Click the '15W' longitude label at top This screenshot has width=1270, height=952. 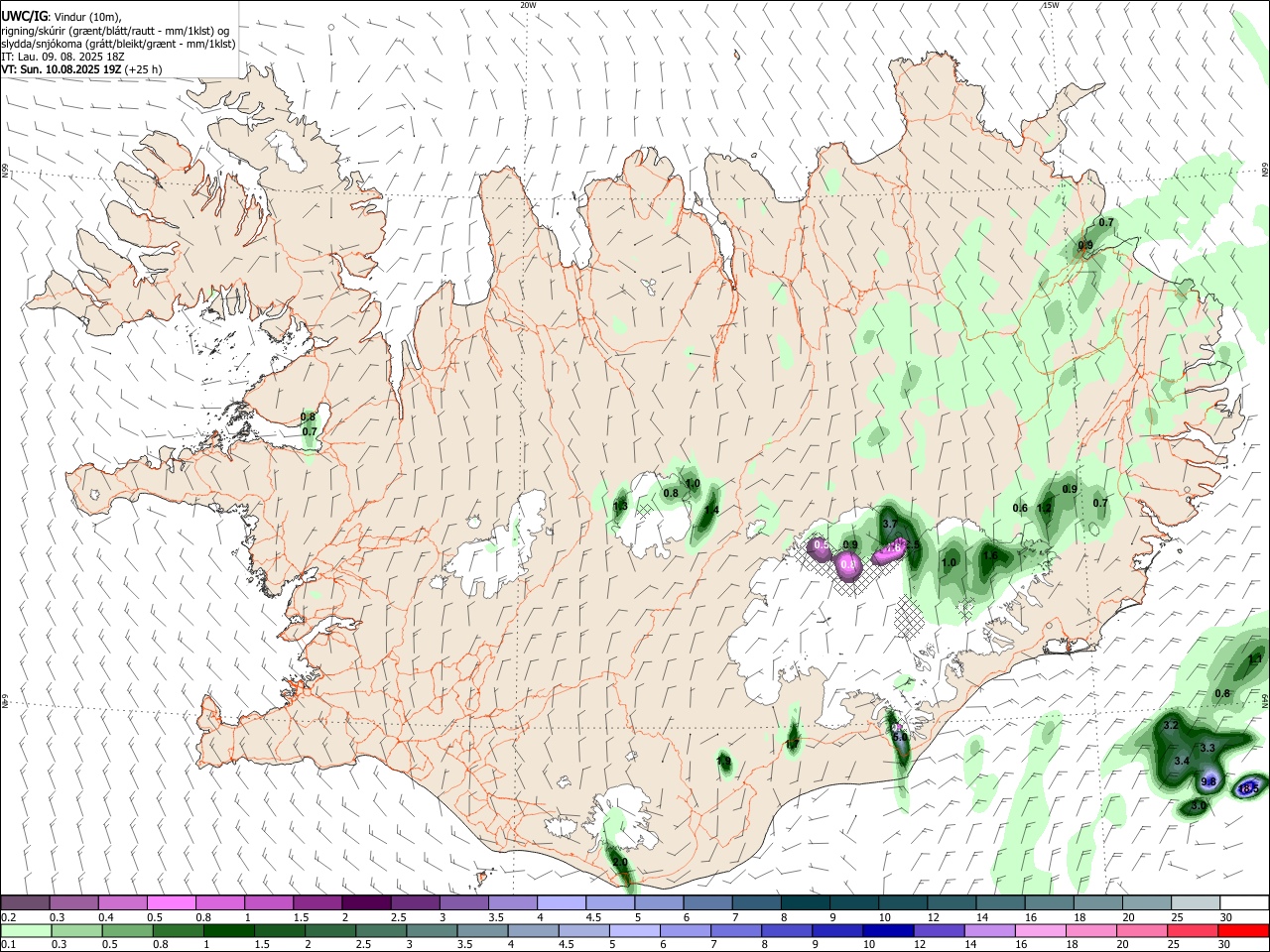[x=1050, y=5]
